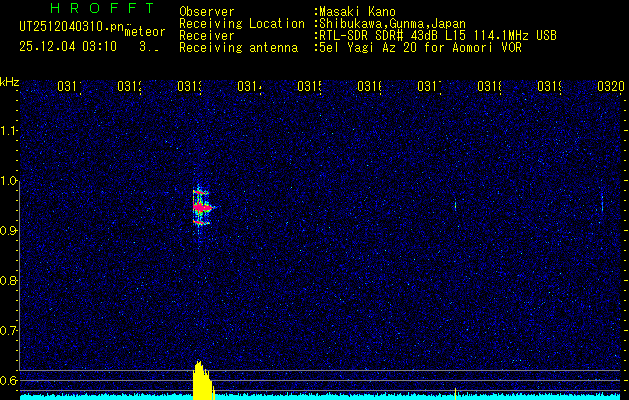Click the faint echo near 0317
629x400 pixels.
pyautogui.click(x=455, y=206)
